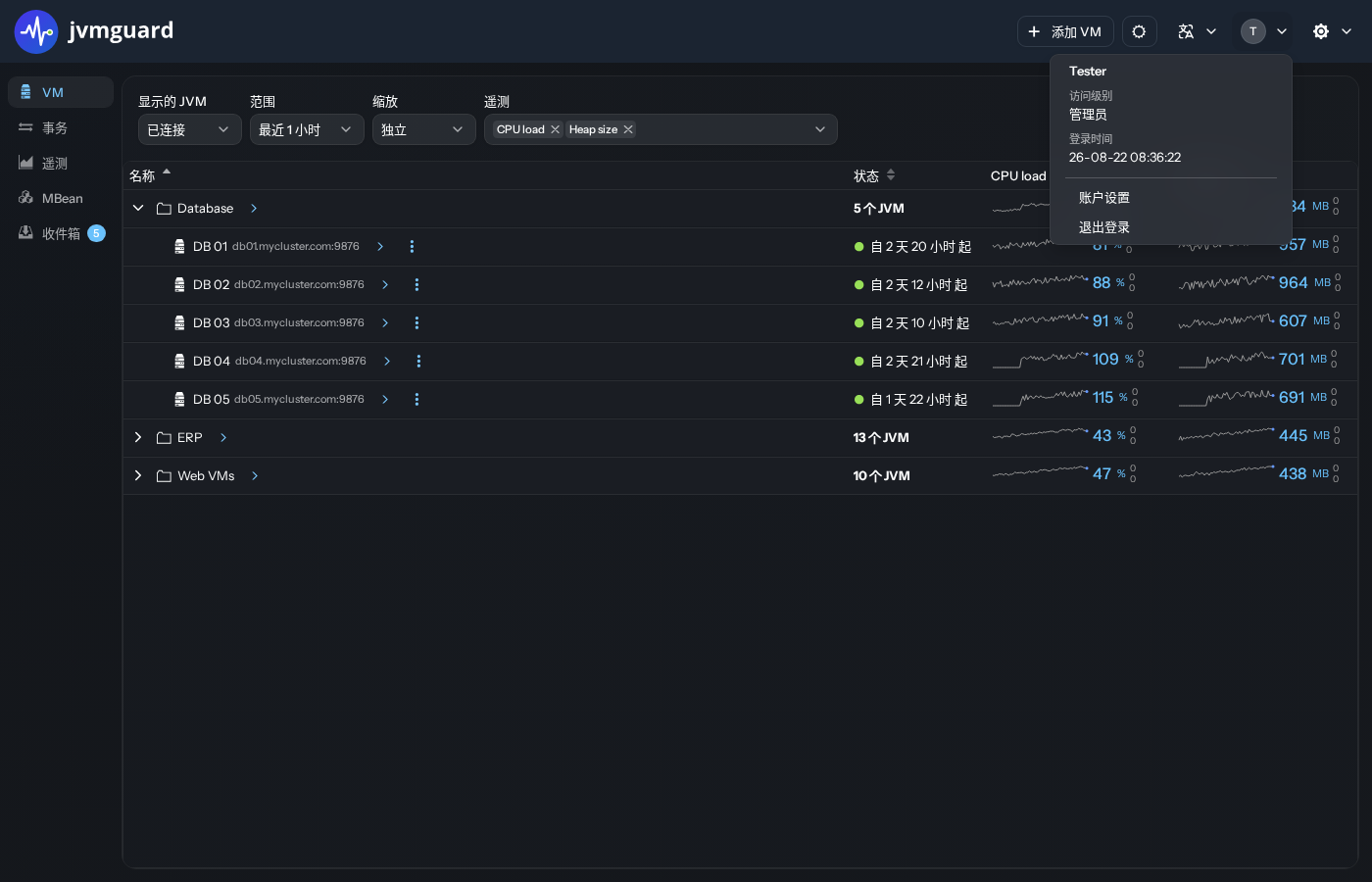Click the host text db02.mycluster.com:9876
The height and width of the screenshot is (882, 1372).
tap(299, 285)
